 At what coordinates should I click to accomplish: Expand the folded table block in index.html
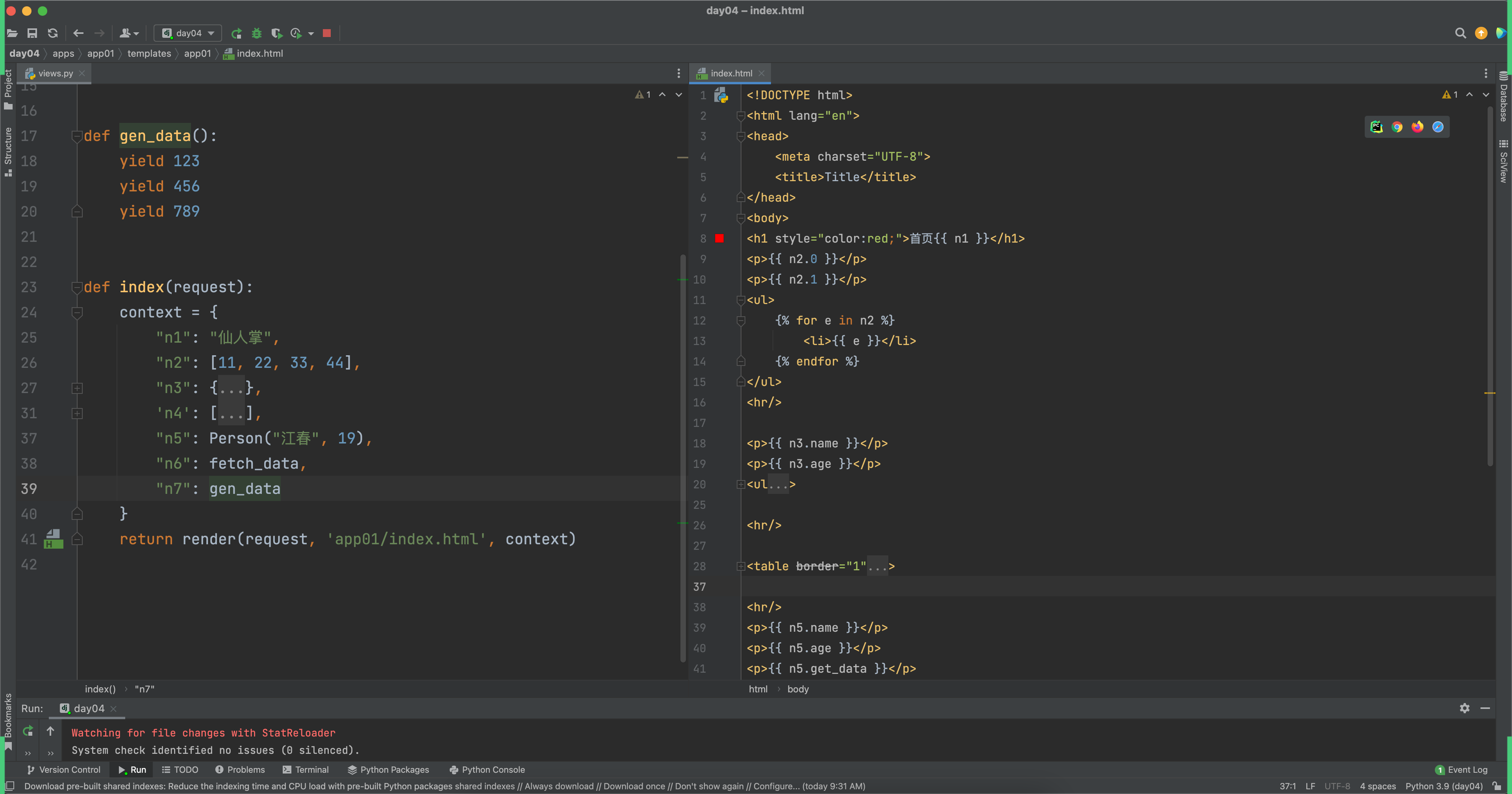(741, 567)
